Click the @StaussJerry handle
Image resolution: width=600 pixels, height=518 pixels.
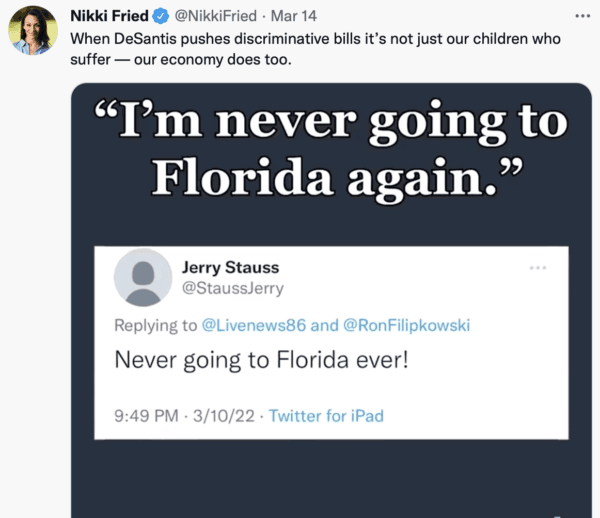[233, 288]
